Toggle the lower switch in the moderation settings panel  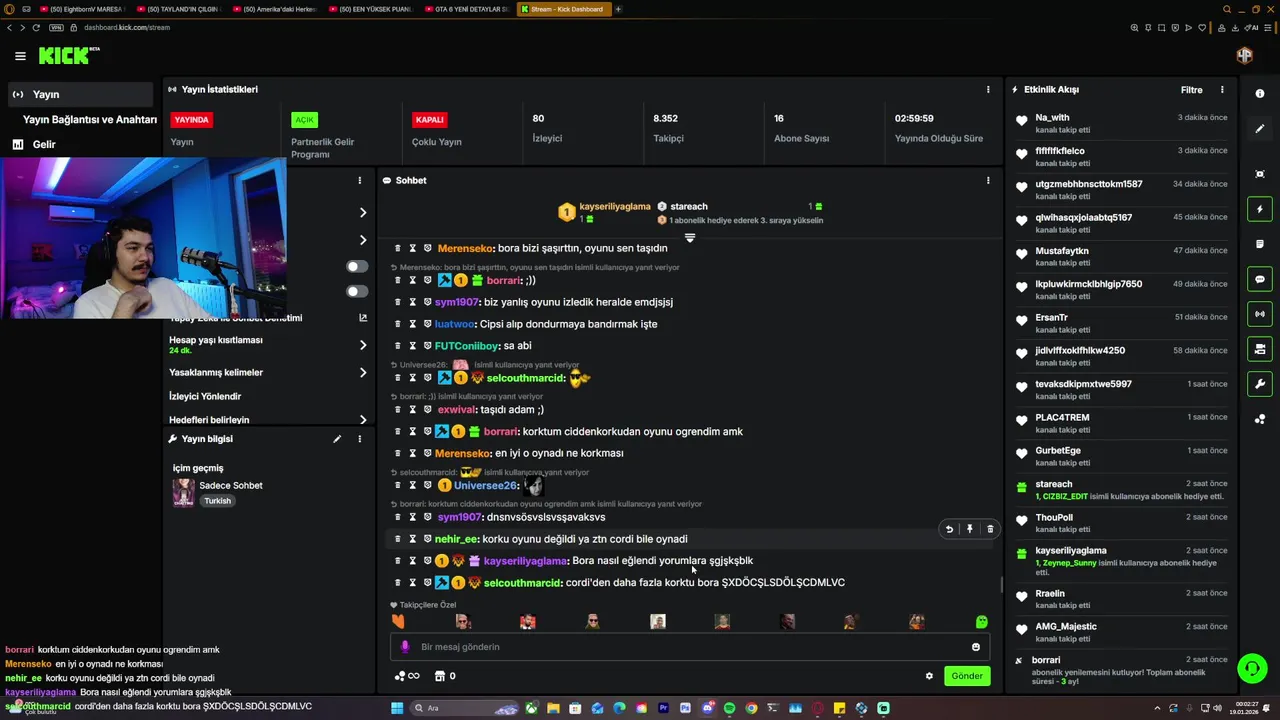point(357,291)
